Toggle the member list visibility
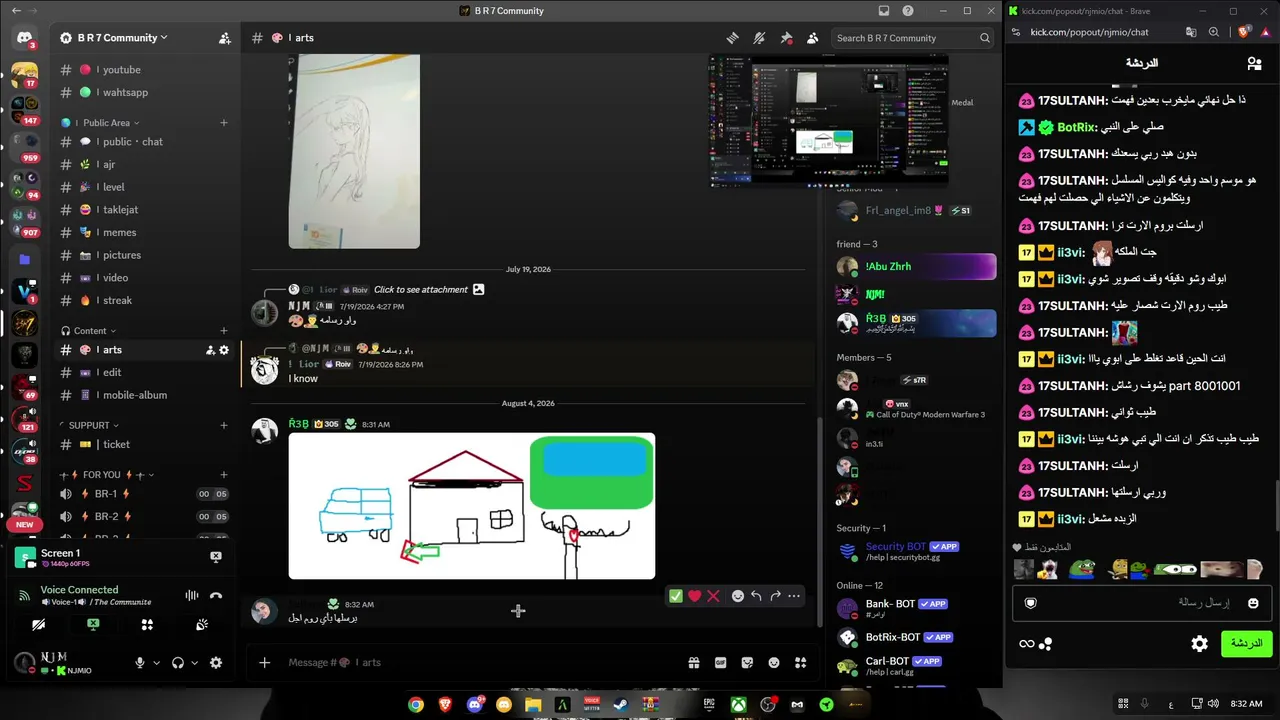This screenshot has width=1280, height=720. click(x=813, y=38)
